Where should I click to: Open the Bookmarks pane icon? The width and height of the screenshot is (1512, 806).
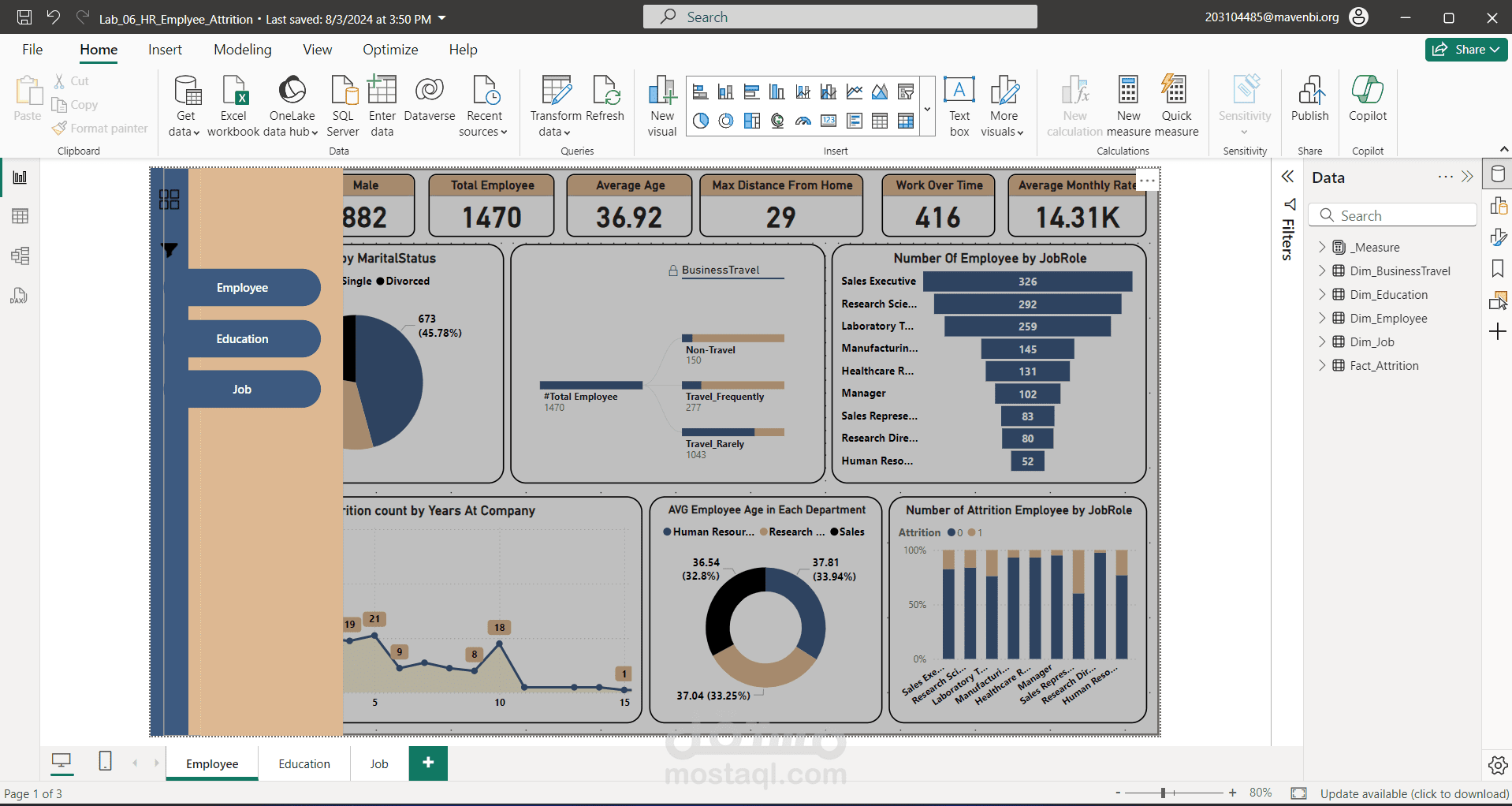(x=1498, y=269)
